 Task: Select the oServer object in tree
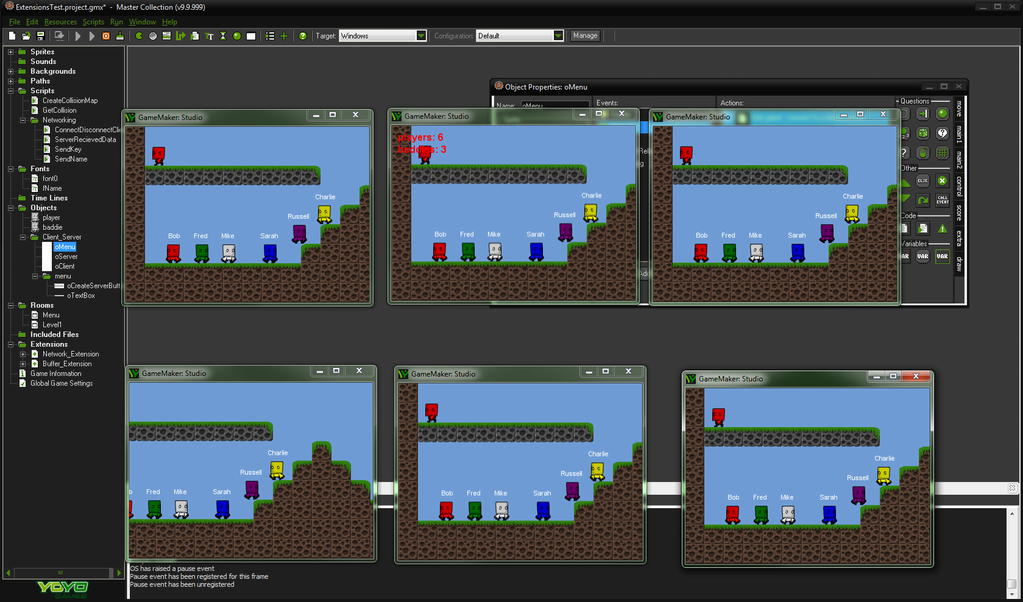pyautogui.click(x=66, y=256)
